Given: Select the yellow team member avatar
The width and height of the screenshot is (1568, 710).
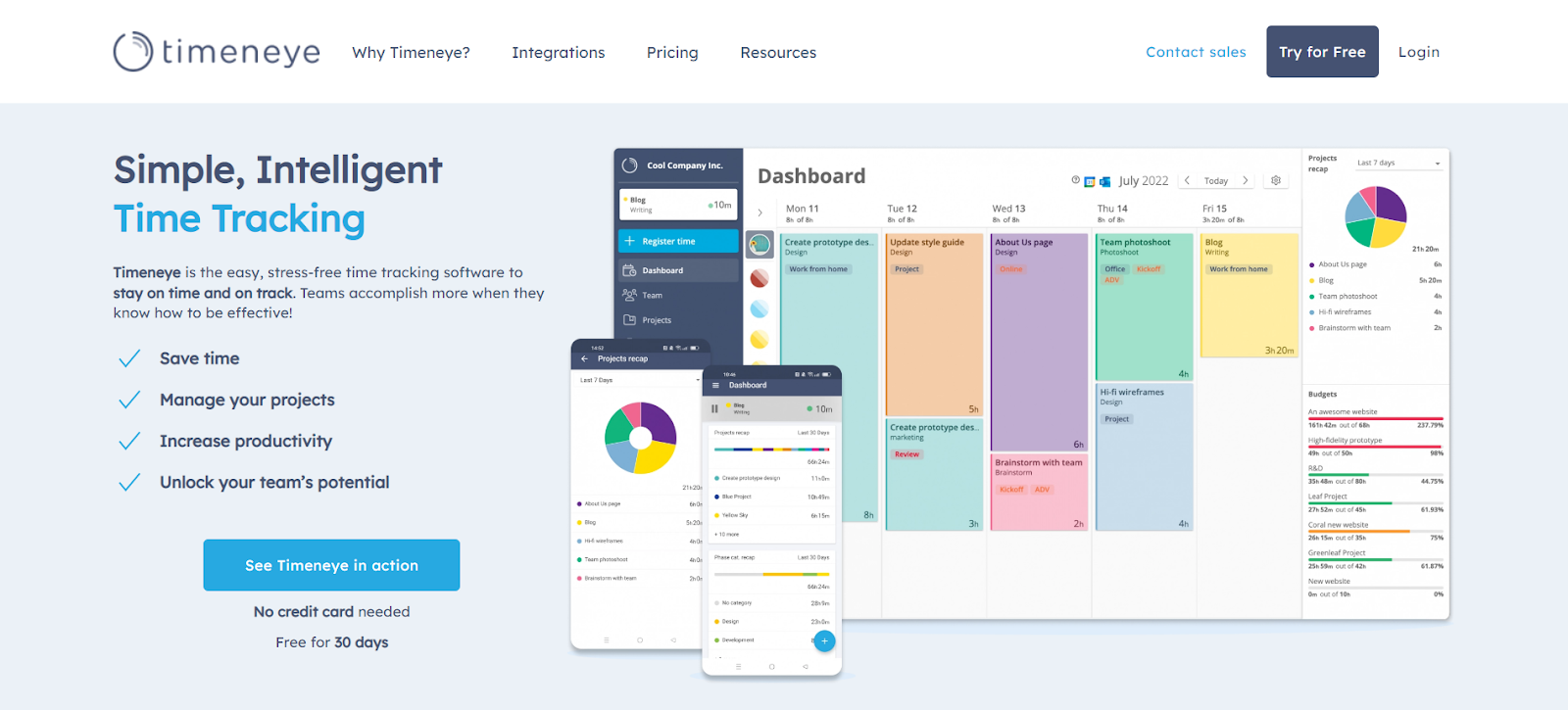Looking at the screenshot, I should click(759, 340).
